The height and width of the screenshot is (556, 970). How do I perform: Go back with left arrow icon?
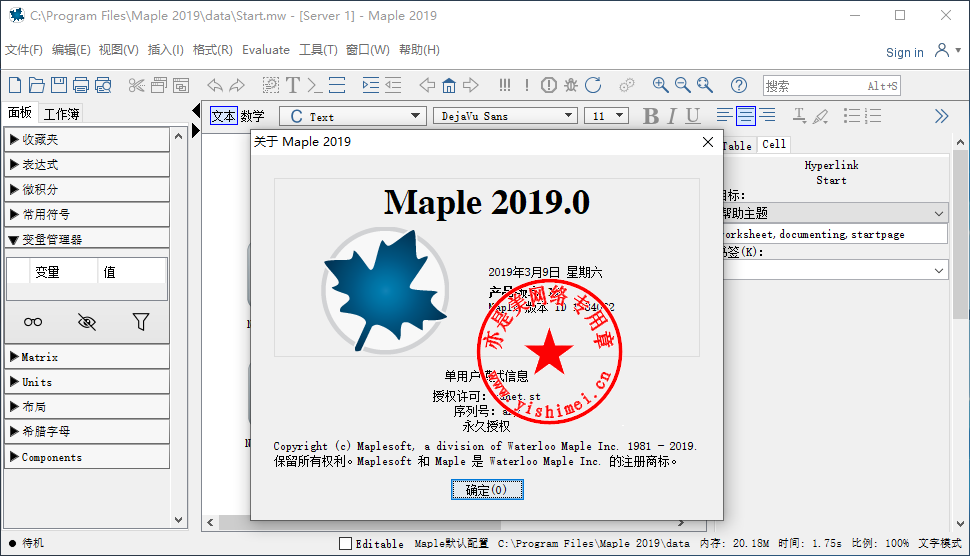[427, 85]
